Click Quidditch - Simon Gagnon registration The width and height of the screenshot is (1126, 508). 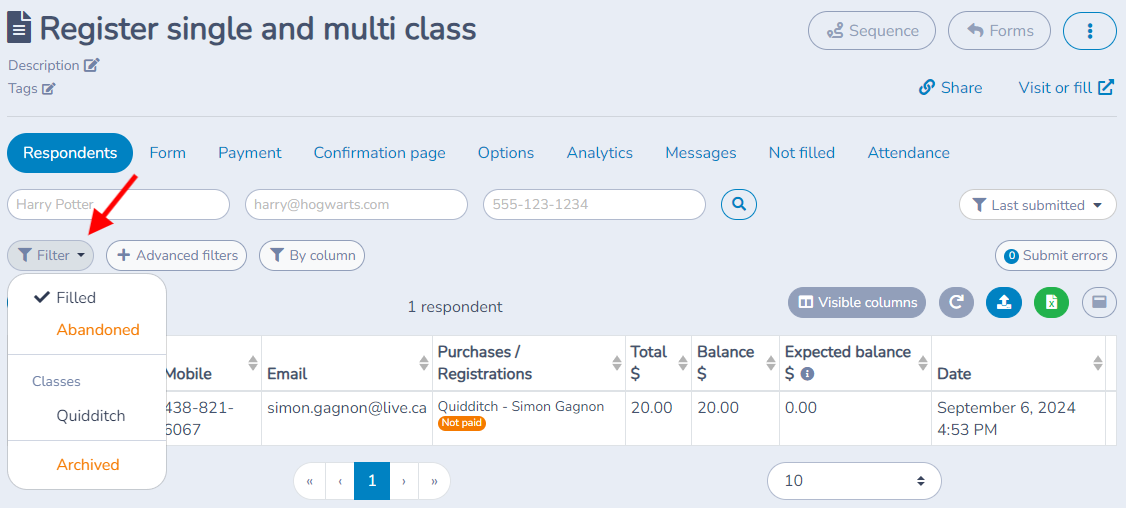521,407
